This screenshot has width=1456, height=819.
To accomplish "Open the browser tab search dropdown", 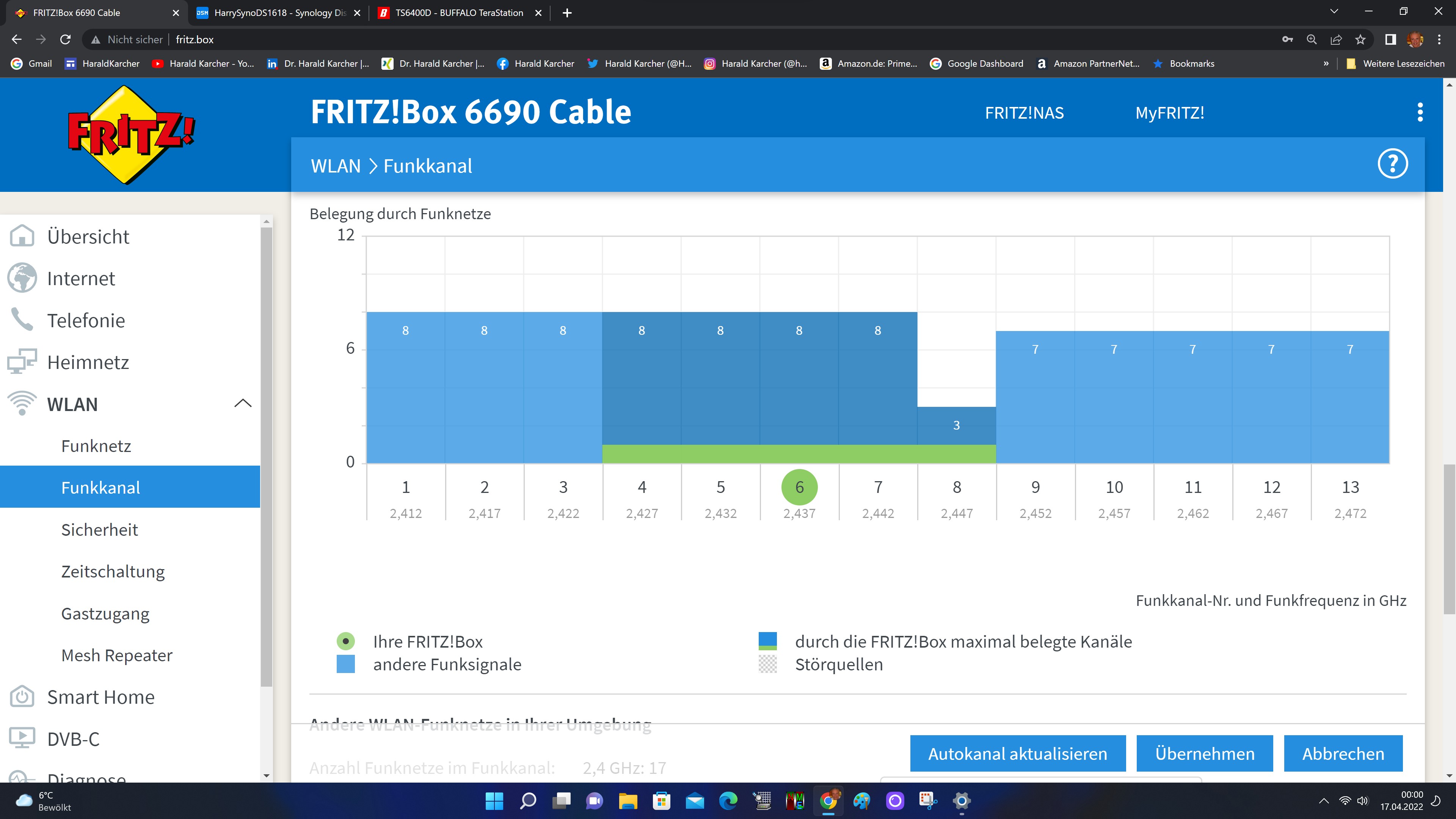I will (x=1335, y=12).
